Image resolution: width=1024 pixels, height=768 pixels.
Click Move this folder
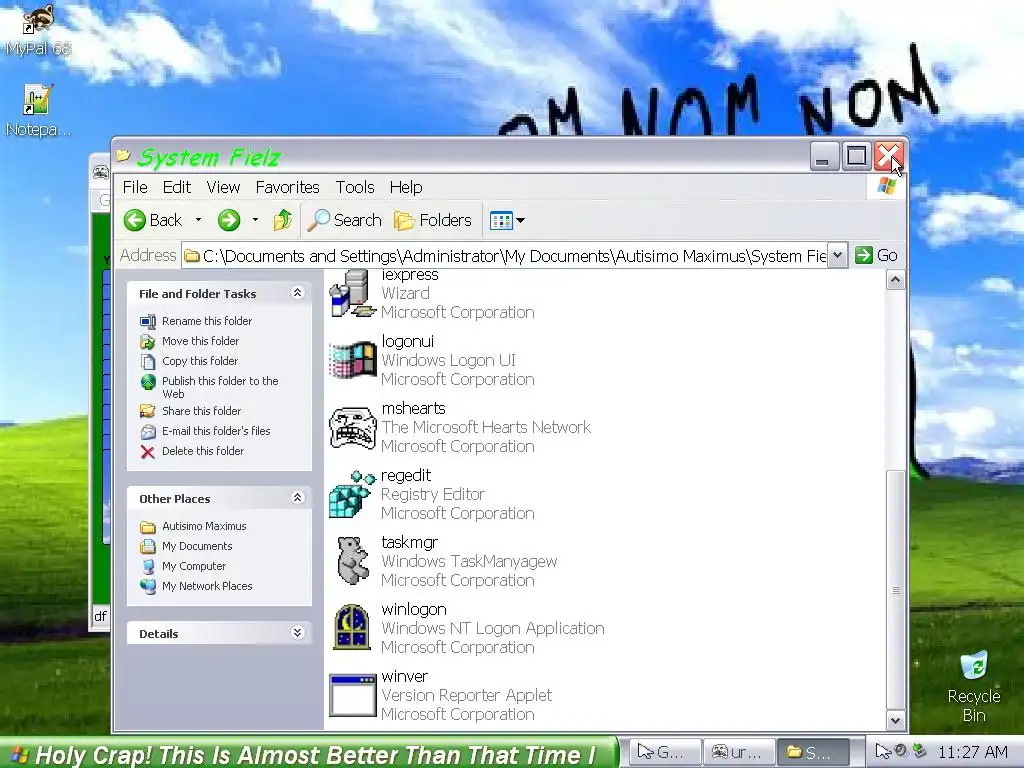click(200, 341)
